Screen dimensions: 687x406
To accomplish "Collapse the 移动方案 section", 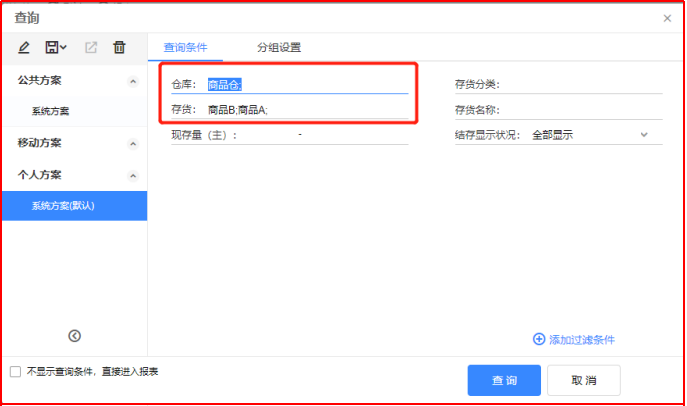I will 133,144.
